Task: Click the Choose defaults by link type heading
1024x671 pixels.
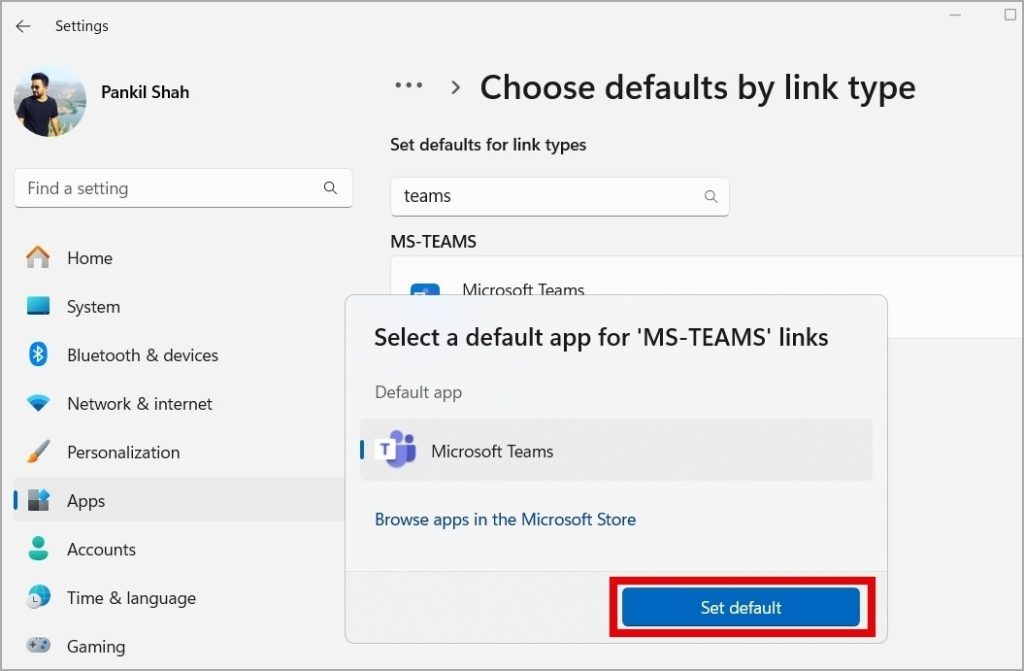Action: (697, 88)
